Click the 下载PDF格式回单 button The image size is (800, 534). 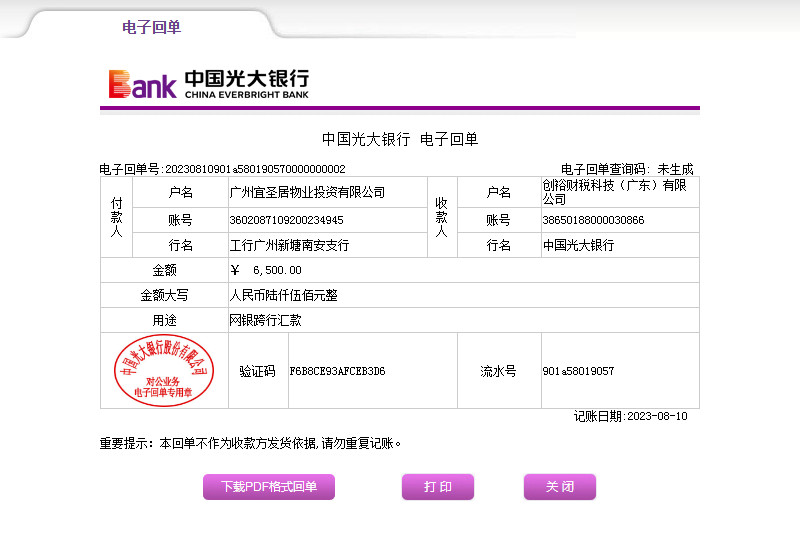[x=269, y=487]
